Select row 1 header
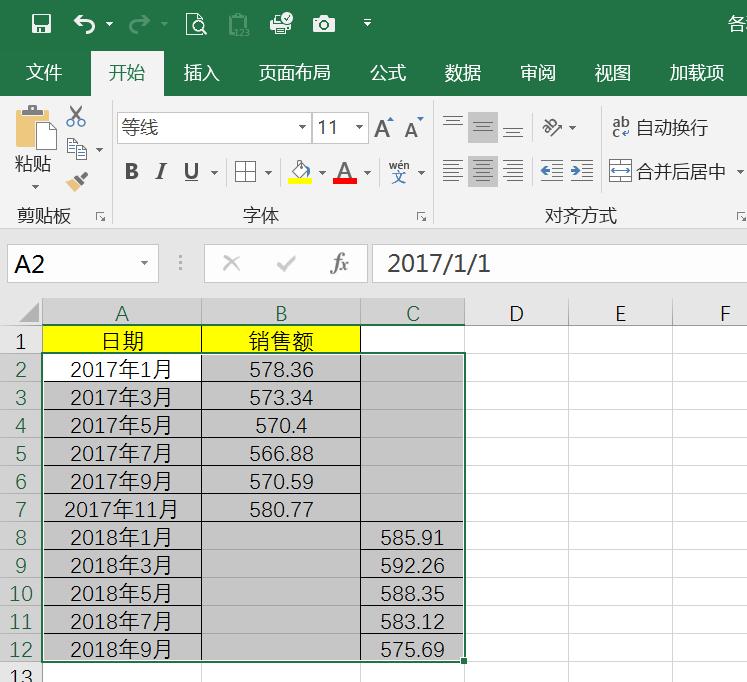The height and width of the screenshot is (682, 747). 20,341
